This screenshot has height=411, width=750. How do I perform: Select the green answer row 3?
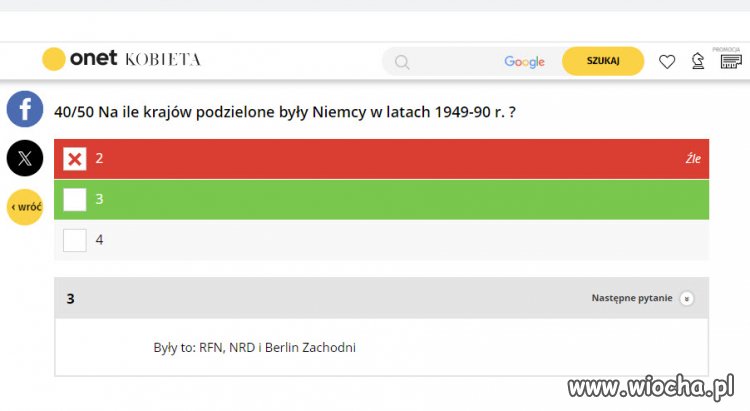pos(381,200)
